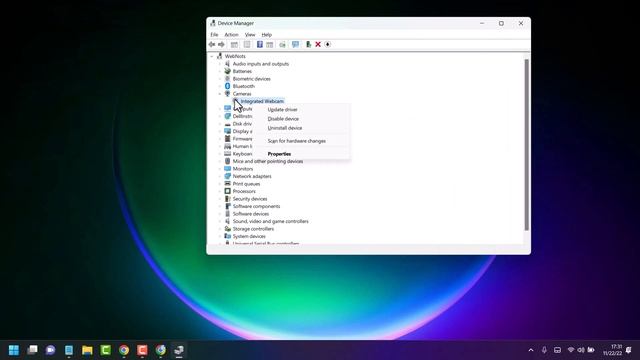
Task: Click the down-arrow Disable device toolbar icon
Action: pyautogui.click(x=328, y=44)
